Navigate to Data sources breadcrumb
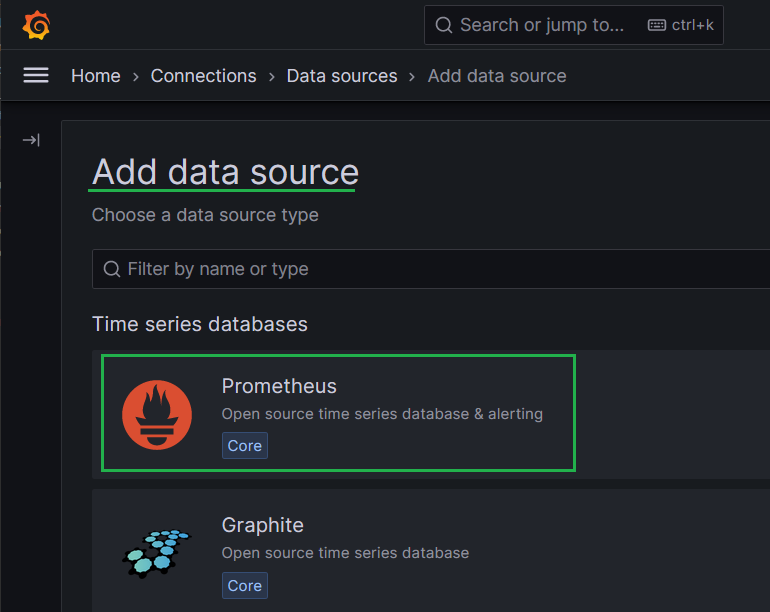This screenshot has width=770, height=612. coord(342,76)
